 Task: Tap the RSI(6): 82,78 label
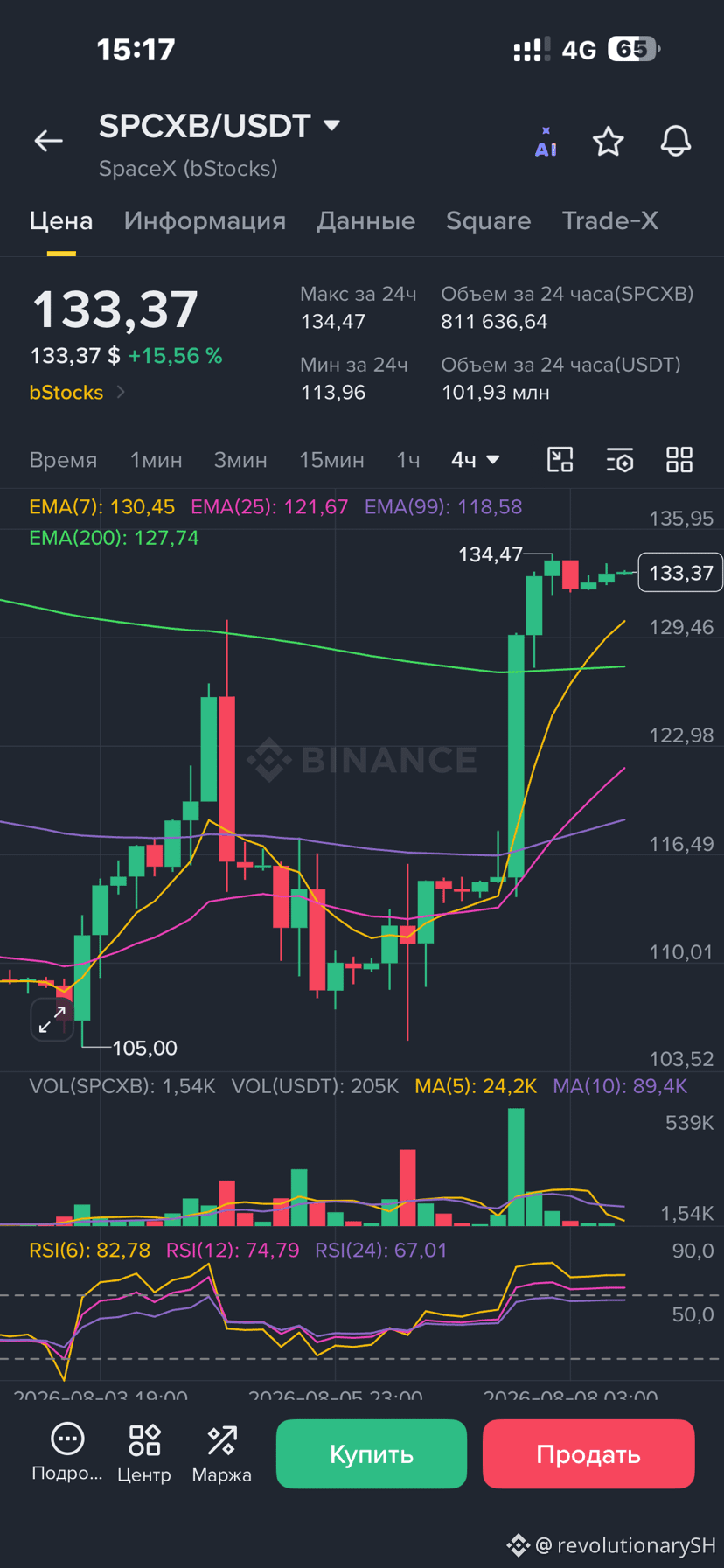[x=89, y=1251]
